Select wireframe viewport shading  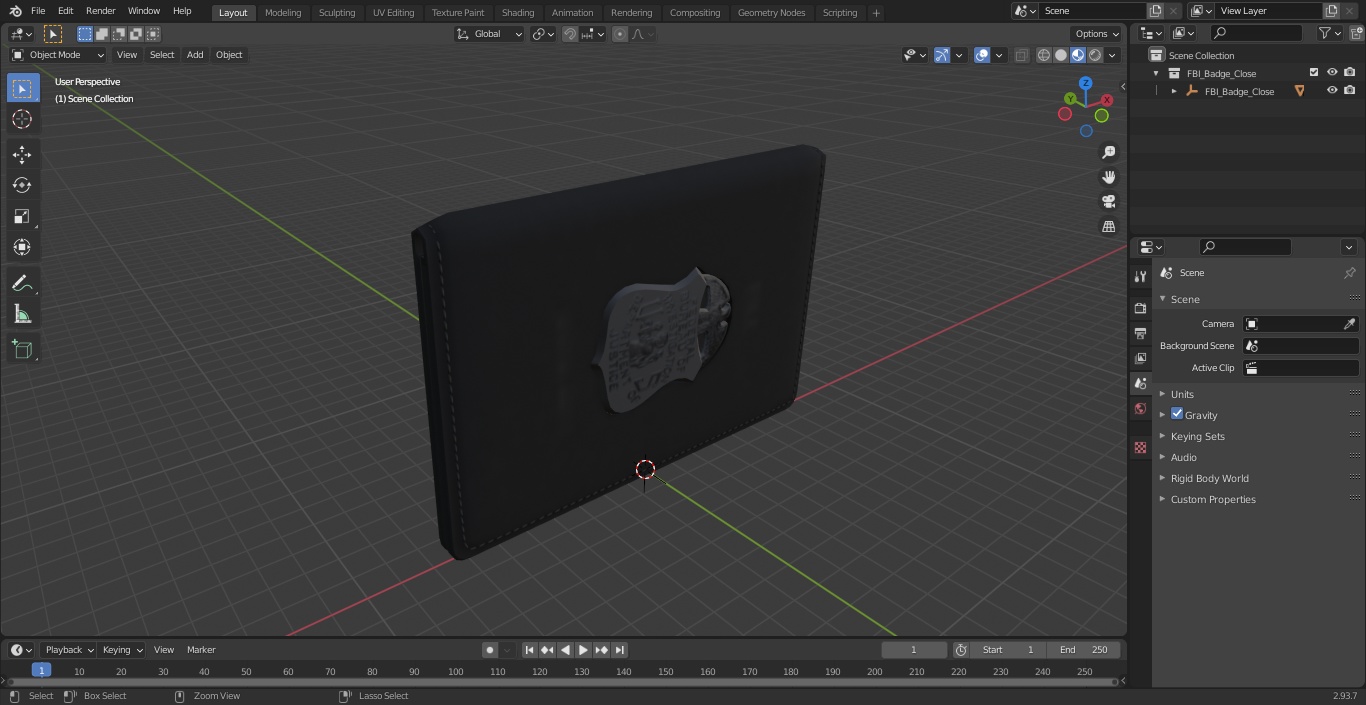1044,55
